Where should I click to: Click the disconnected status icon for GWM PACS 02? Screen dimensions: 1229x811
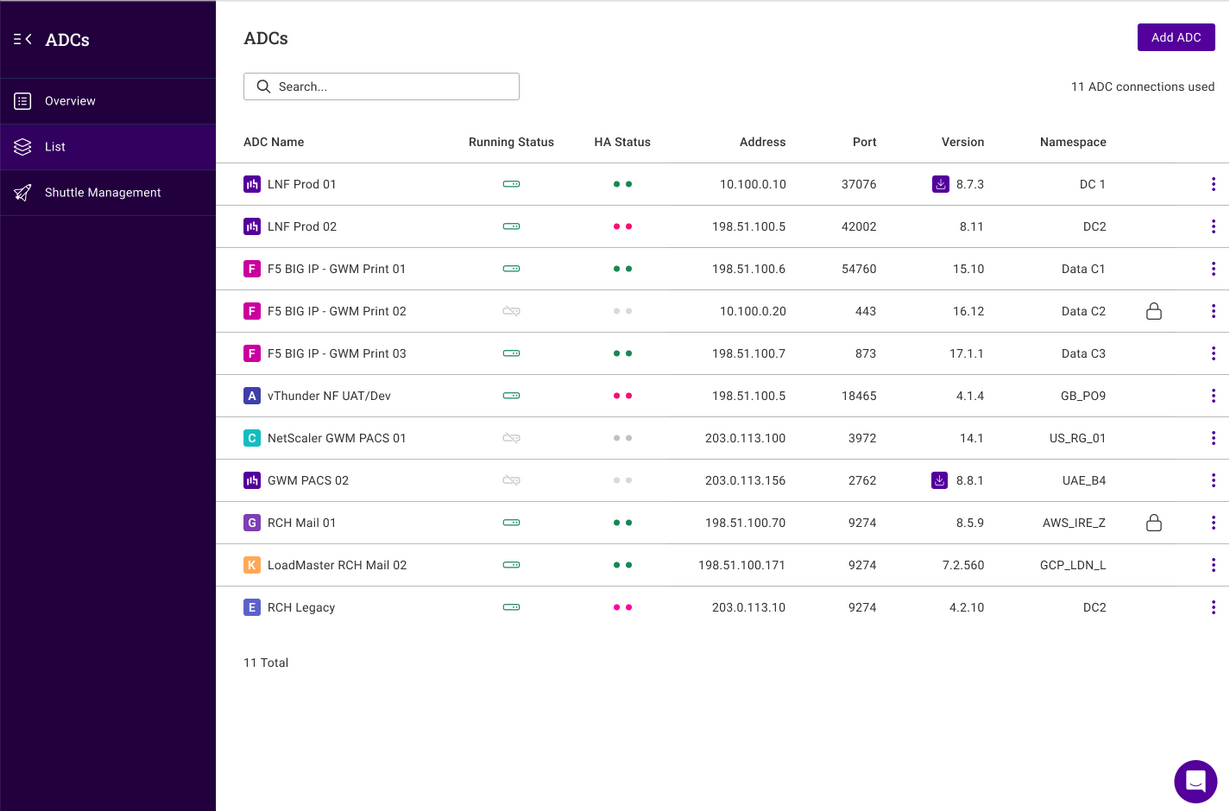click(x=511, y=481)
